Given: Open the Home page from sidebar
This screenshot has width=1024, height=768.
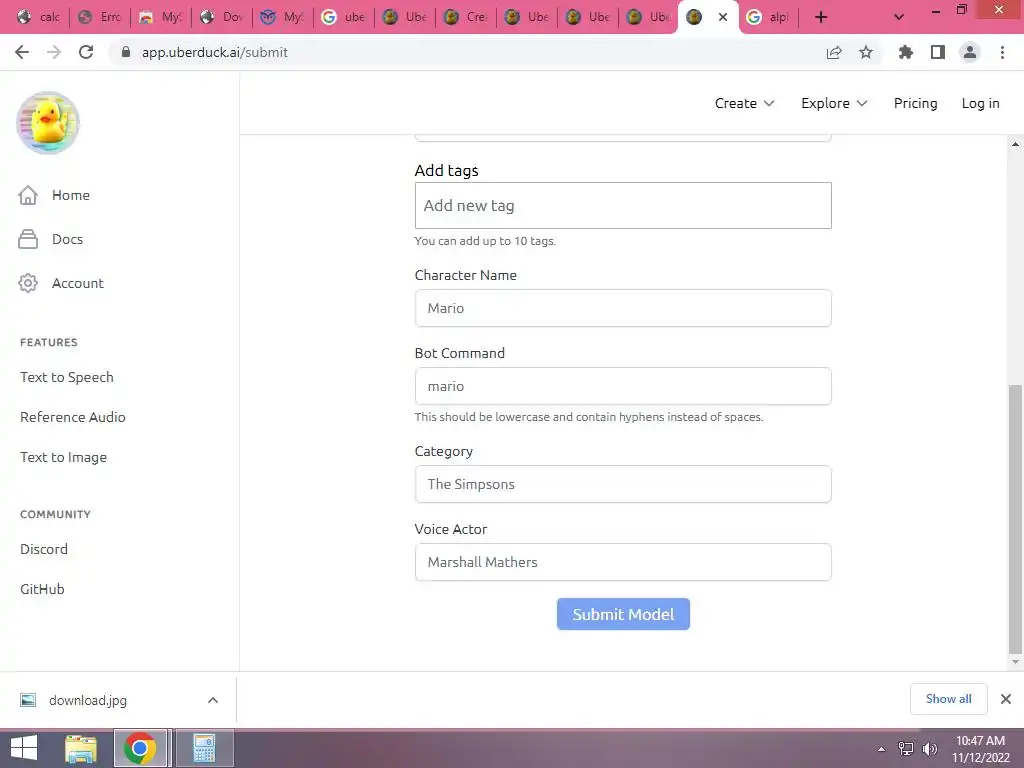Looking at the screenshot, I should (54, 195).
